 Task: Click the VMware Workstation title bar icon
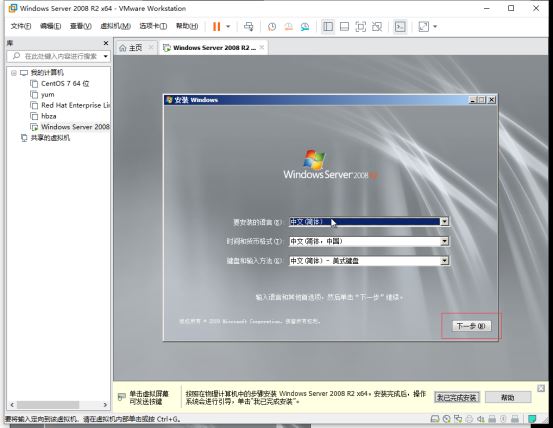coord(13,8)
